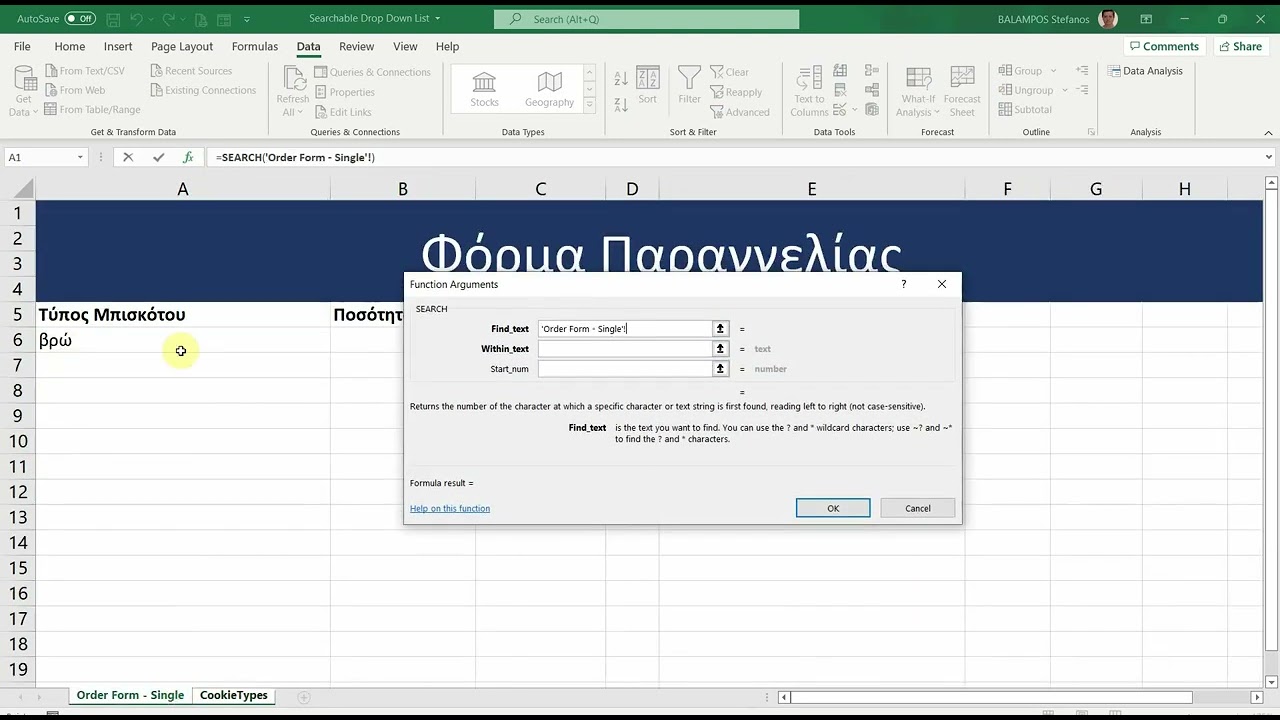The width and height of the screenshot is (1280, 720).
Task: Open the Ungroup dropdown arrow
Action: (x=1064, y=90)
